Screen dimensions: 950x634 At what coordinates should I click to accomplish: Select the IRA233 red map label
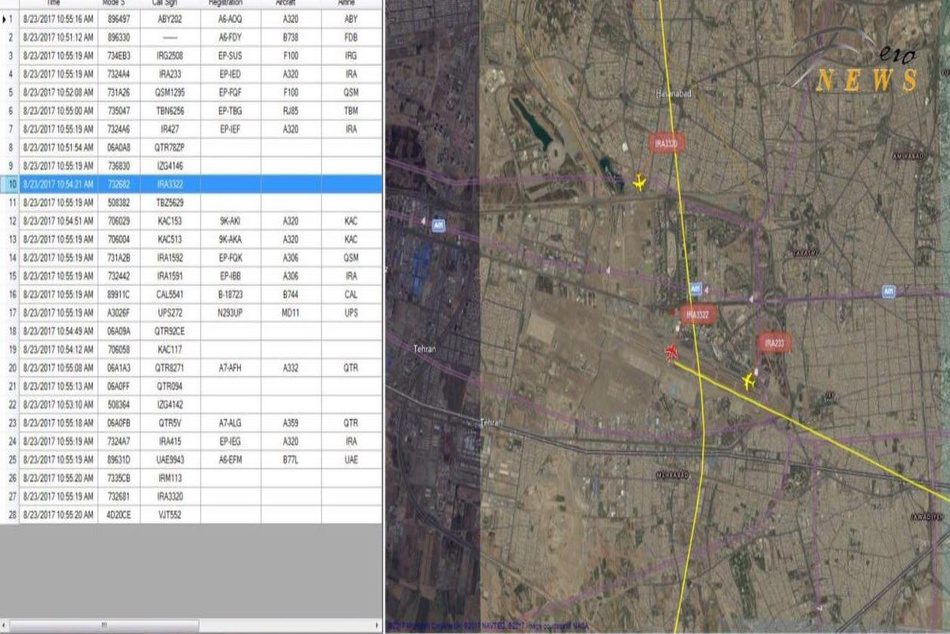point(774,343)
